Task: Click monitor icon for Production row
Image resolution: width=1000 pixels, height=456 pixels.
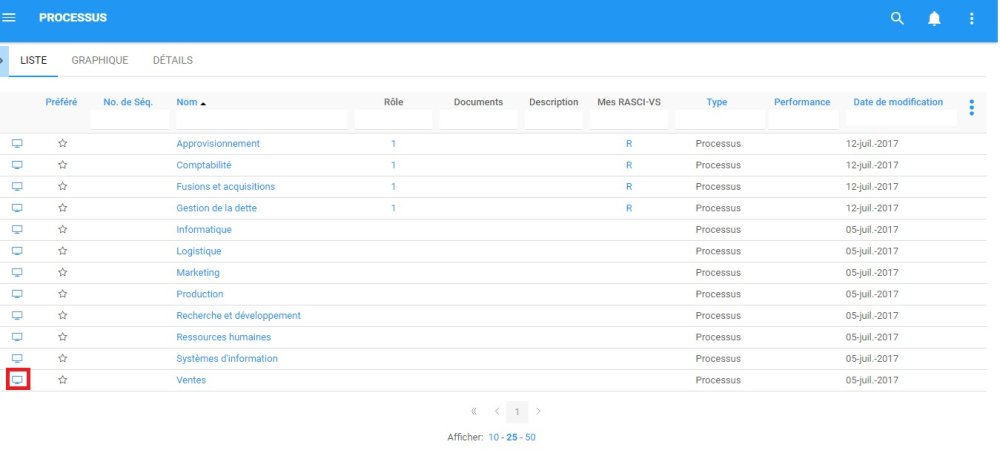Action: tap(17, 294)
